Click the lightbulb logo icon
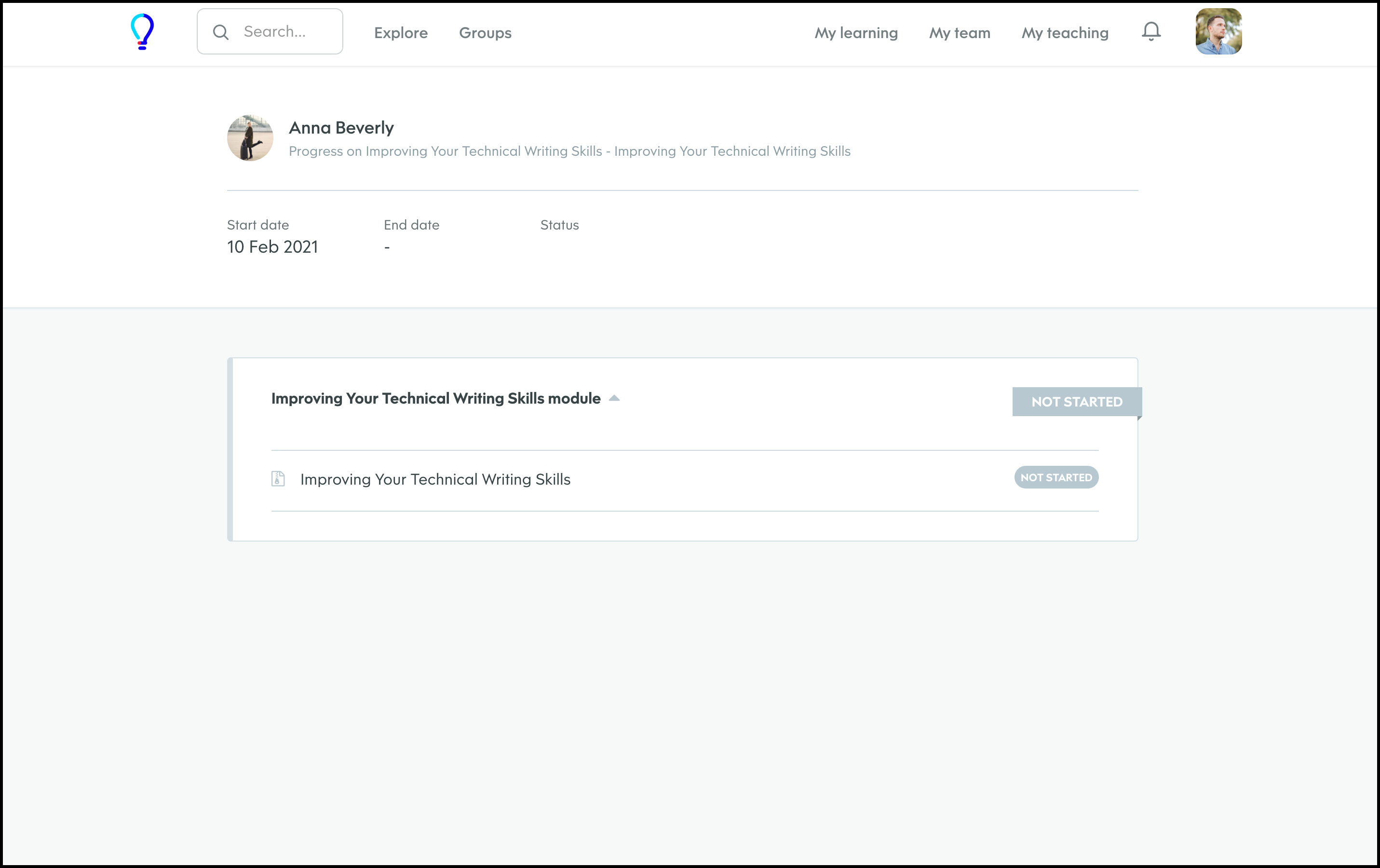 tap(142, 31)
